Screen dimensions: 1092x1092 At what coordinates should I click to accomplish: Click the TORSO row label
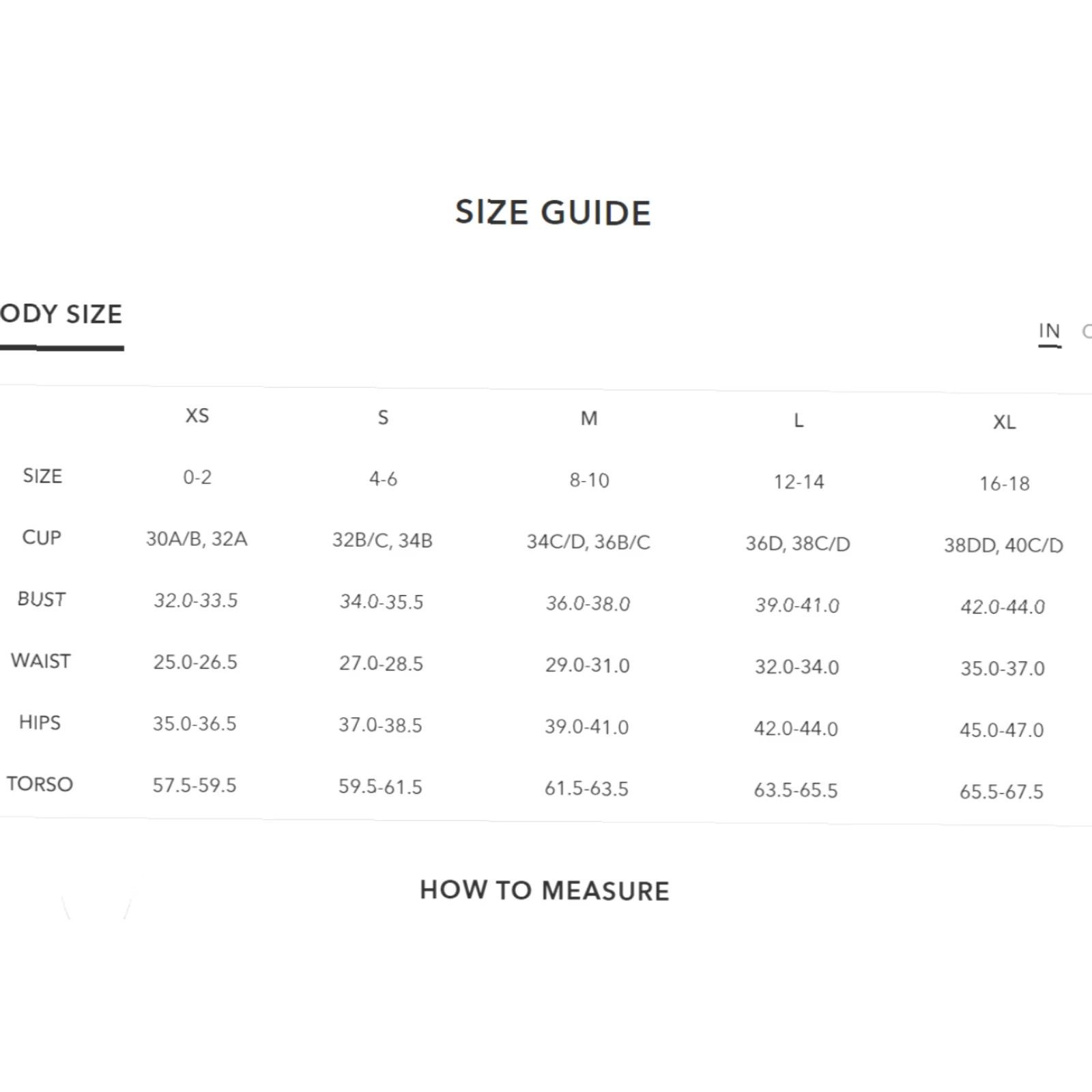tap(40, 784)
